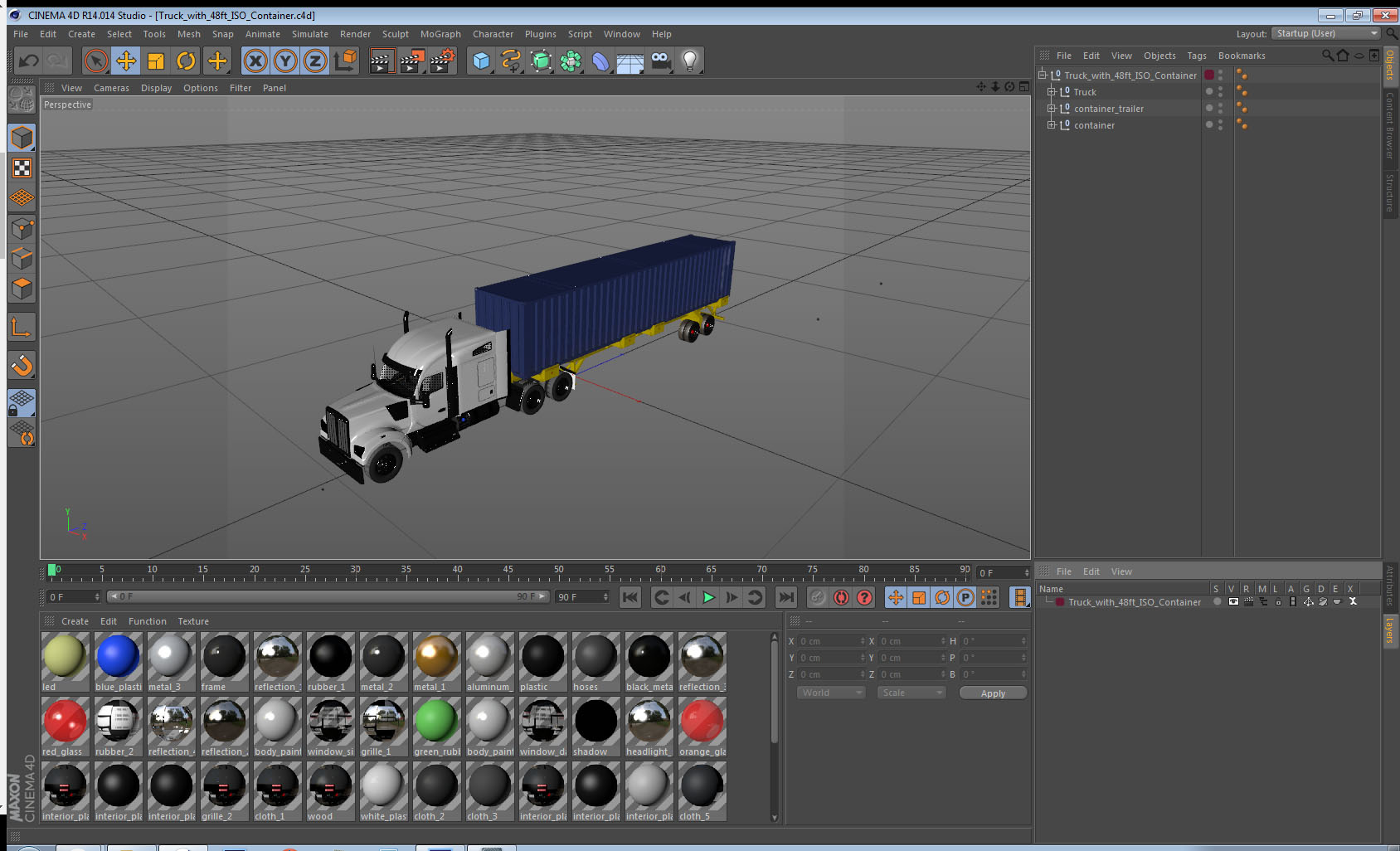Toggle visibility dots for Truck object
Screen dimensions: 1400x851
coord(1220,92)
